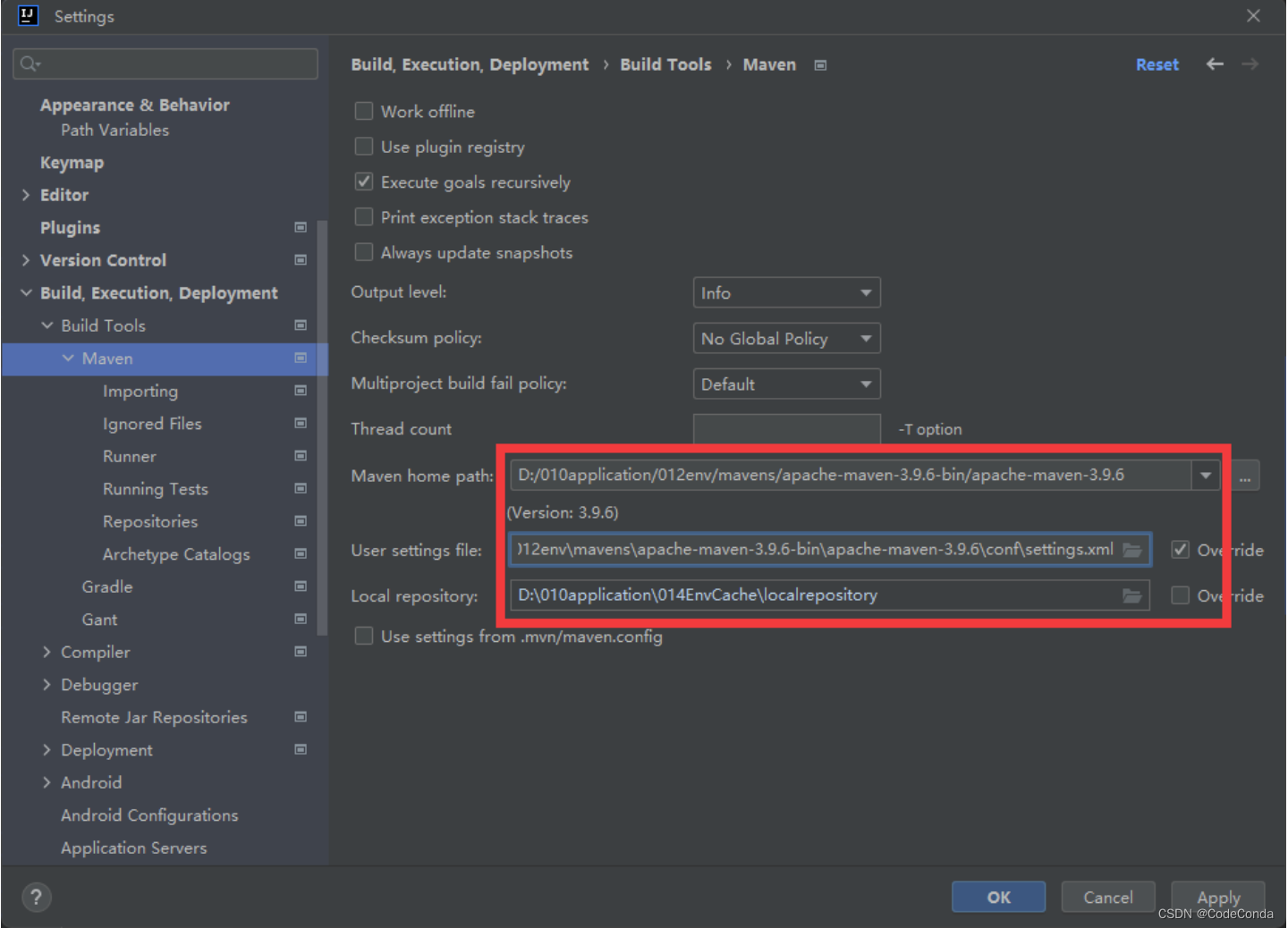Open Checksum policy dropdown

[786, 338]
